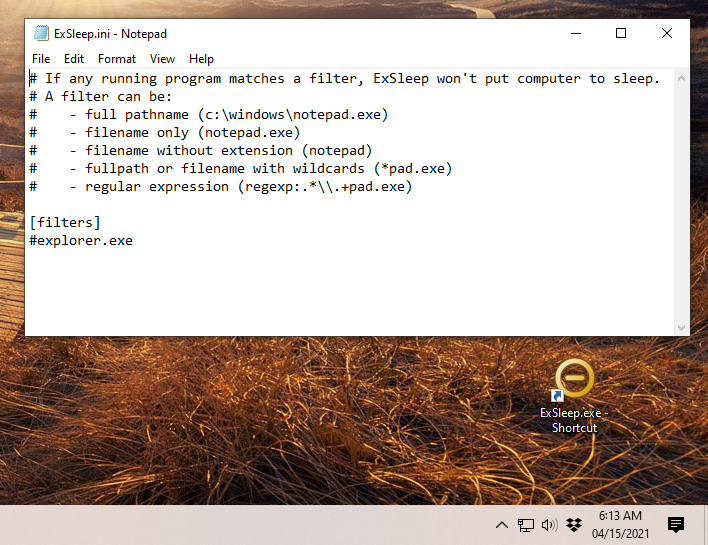
Task: Open the Edit menu
Action: (x=74, y=59)
